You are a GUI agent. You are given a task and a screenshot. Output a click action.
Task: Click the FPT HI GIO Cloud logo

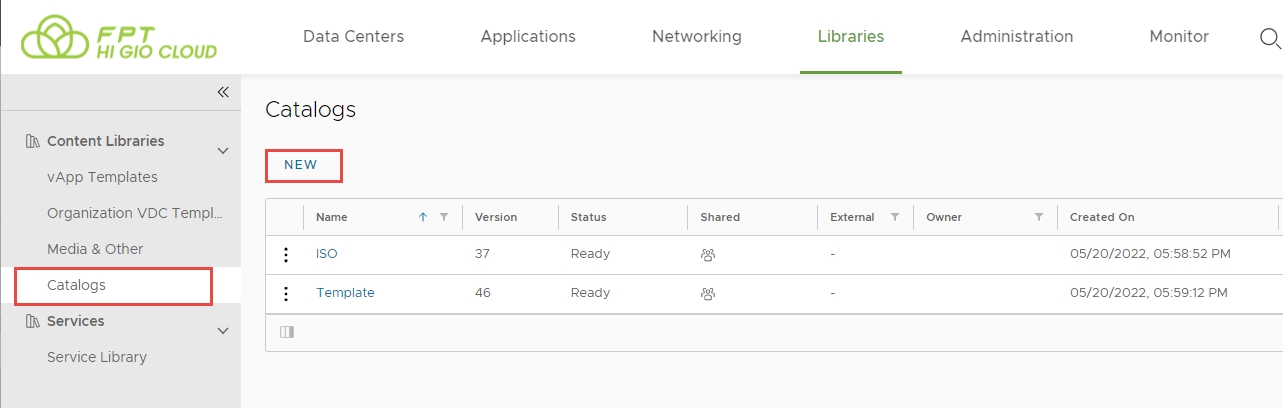119,38
